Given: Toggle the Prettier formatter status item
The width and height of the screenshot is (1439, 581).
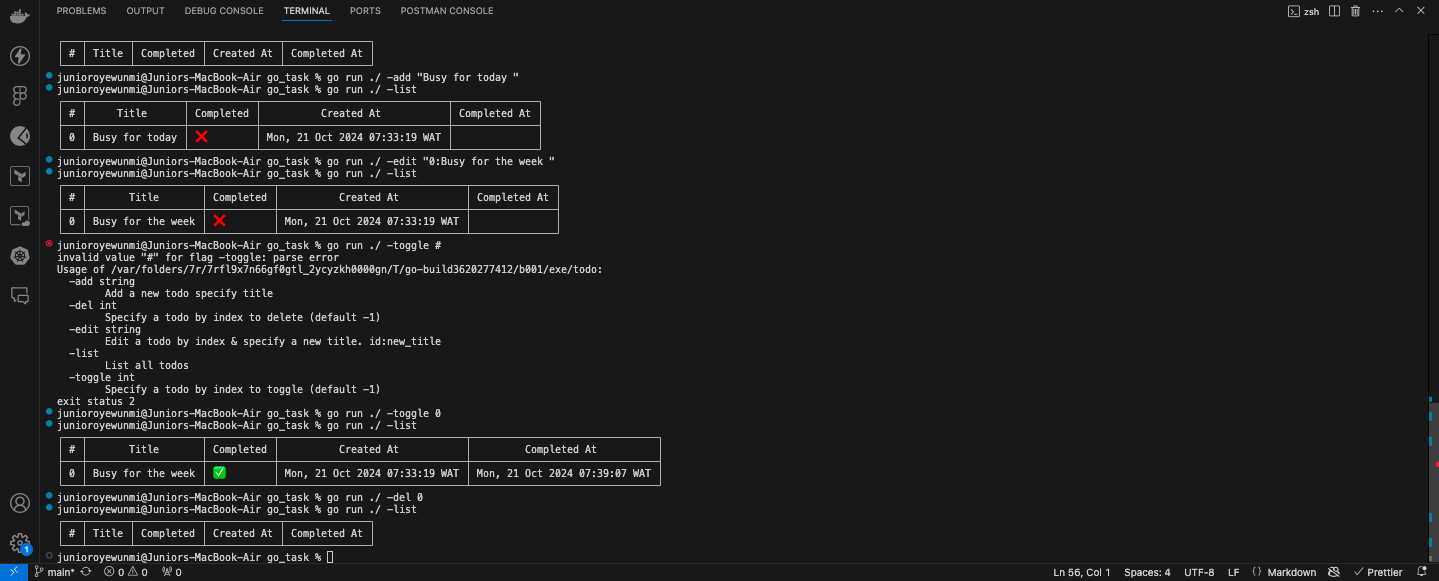Looking at the screenshot, I should (1378, 572).
